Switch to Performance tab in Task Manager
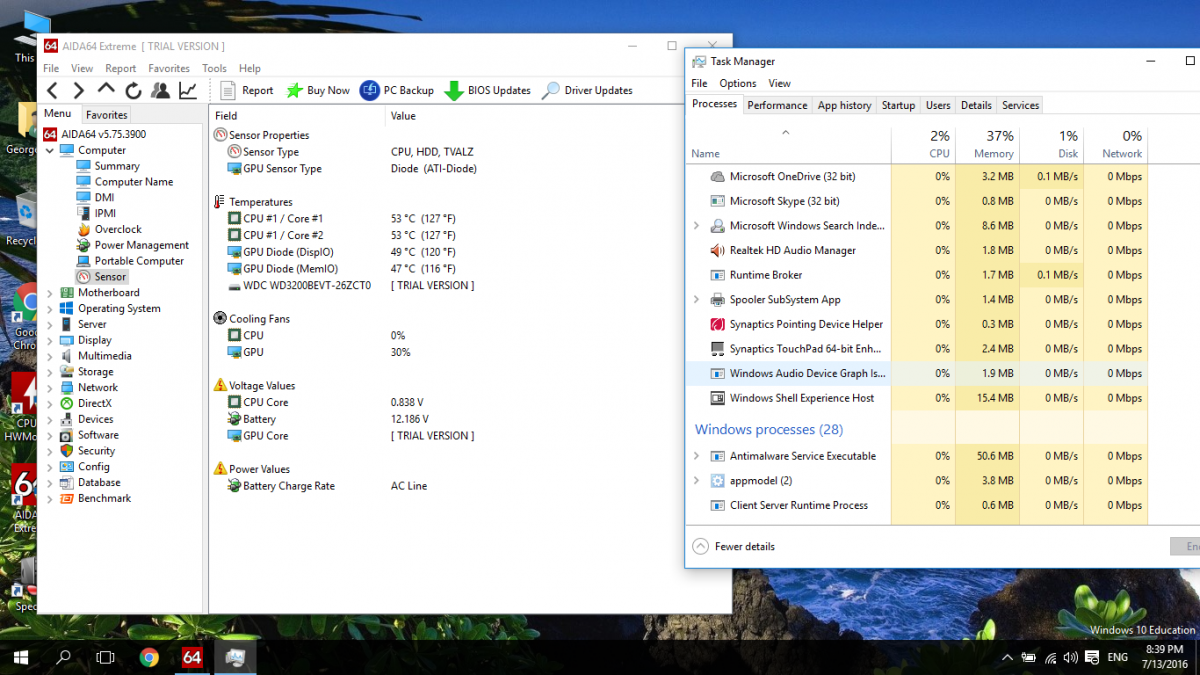This screenshot has width=1200, height=675. 777,105
